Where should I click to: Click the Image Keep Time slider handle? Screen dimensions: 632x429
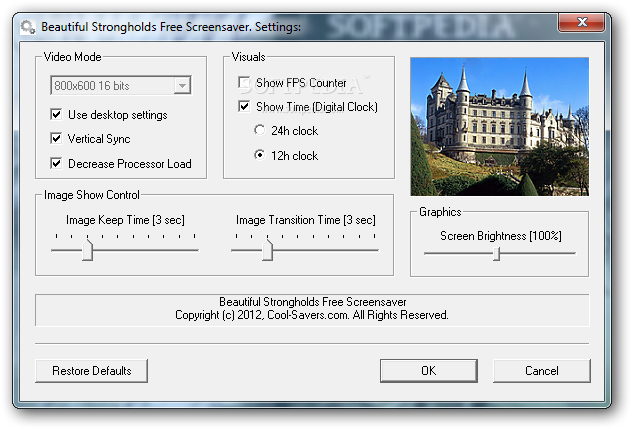coord(87,250)
